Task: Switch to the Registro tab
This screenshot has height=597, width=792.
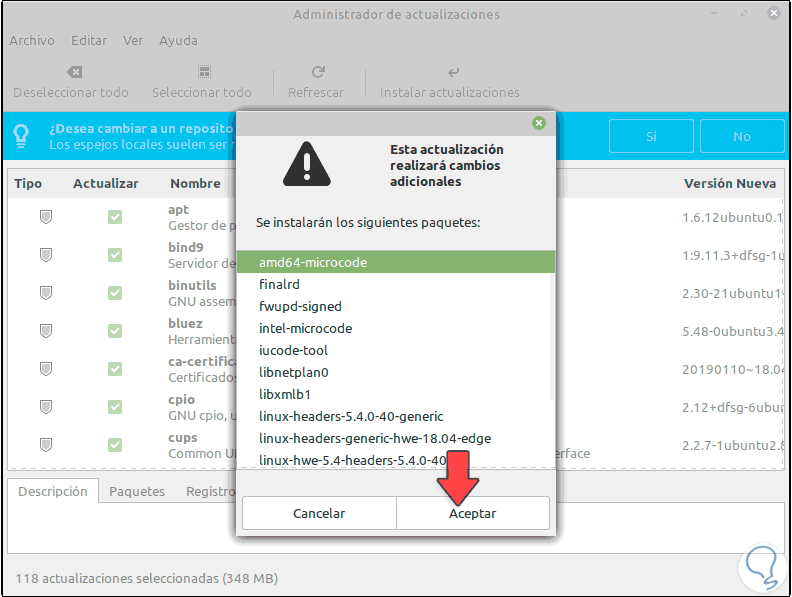Action: pos(210,491)
